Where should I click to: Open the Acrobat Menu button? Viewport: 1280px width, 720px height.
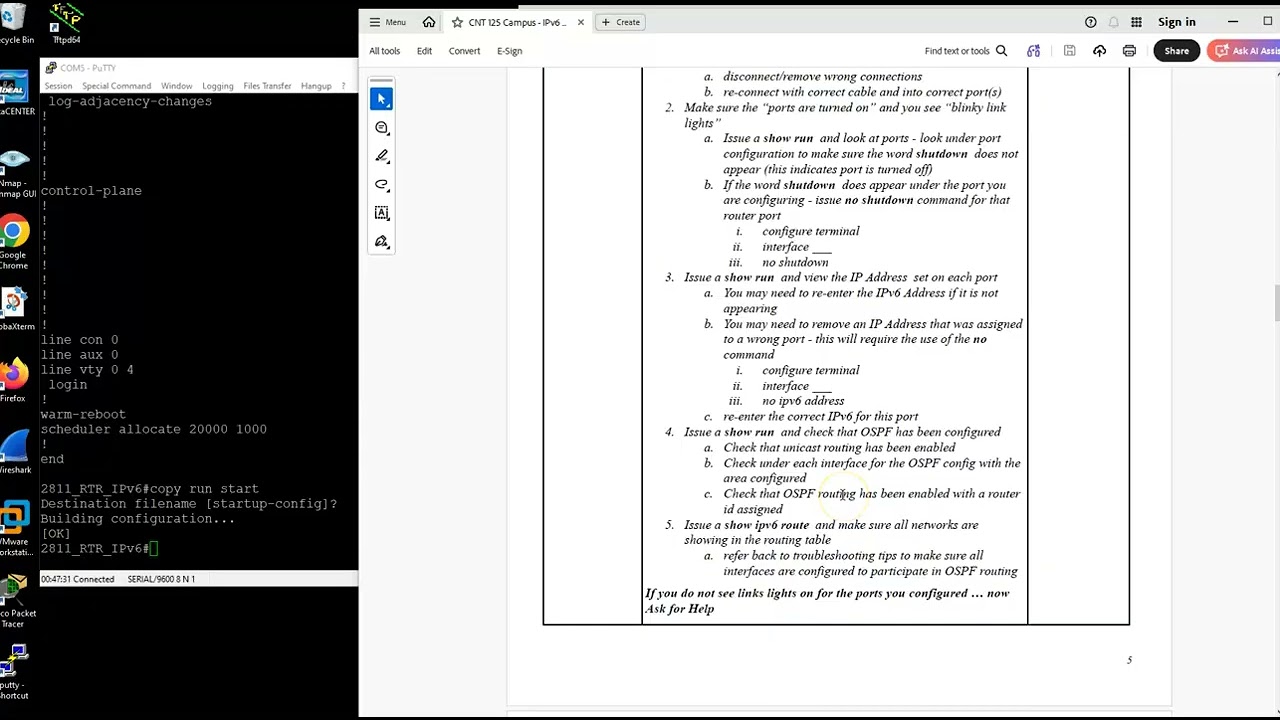tap(387, 22)
